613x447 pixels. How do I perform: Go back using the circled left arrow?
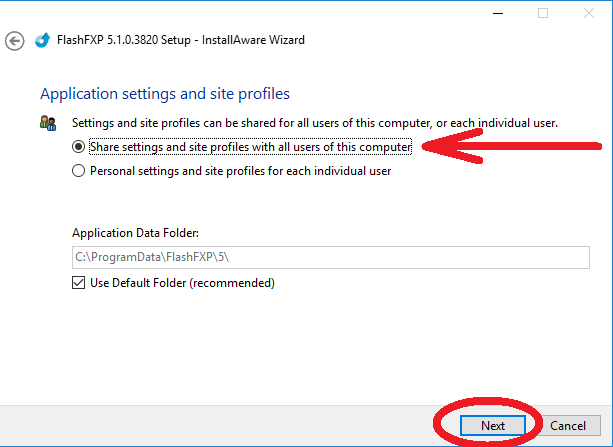coord(14,41)
